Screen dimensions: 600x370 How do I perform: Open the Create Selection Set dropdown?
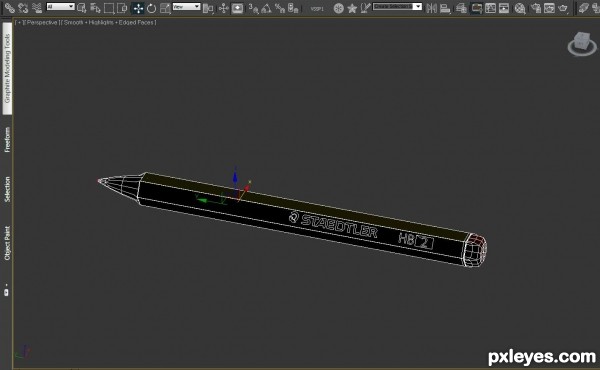(397, 7)
